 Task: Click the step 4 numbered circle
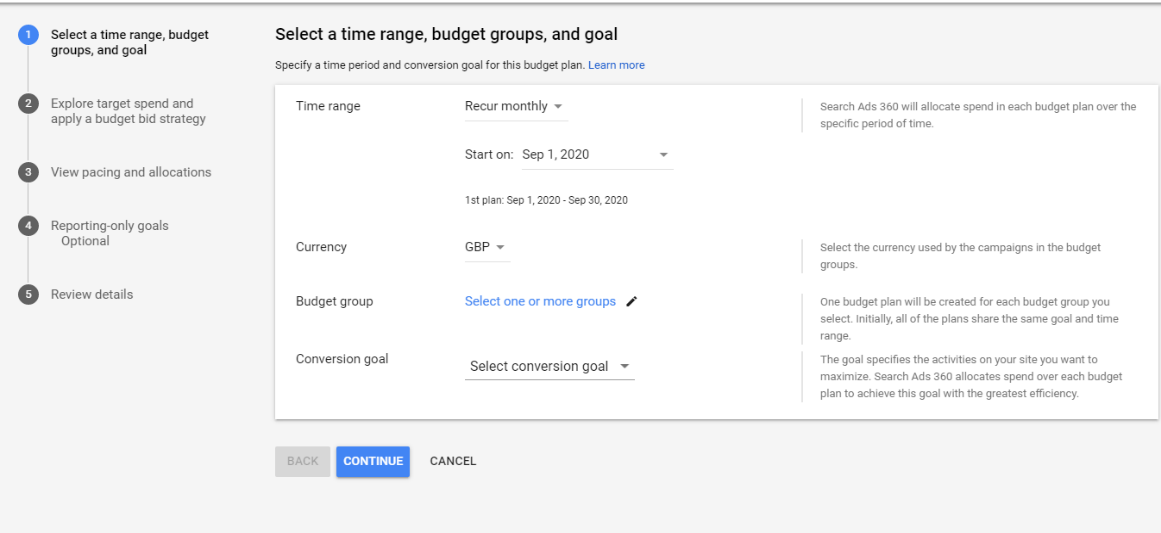click(28, 226)
